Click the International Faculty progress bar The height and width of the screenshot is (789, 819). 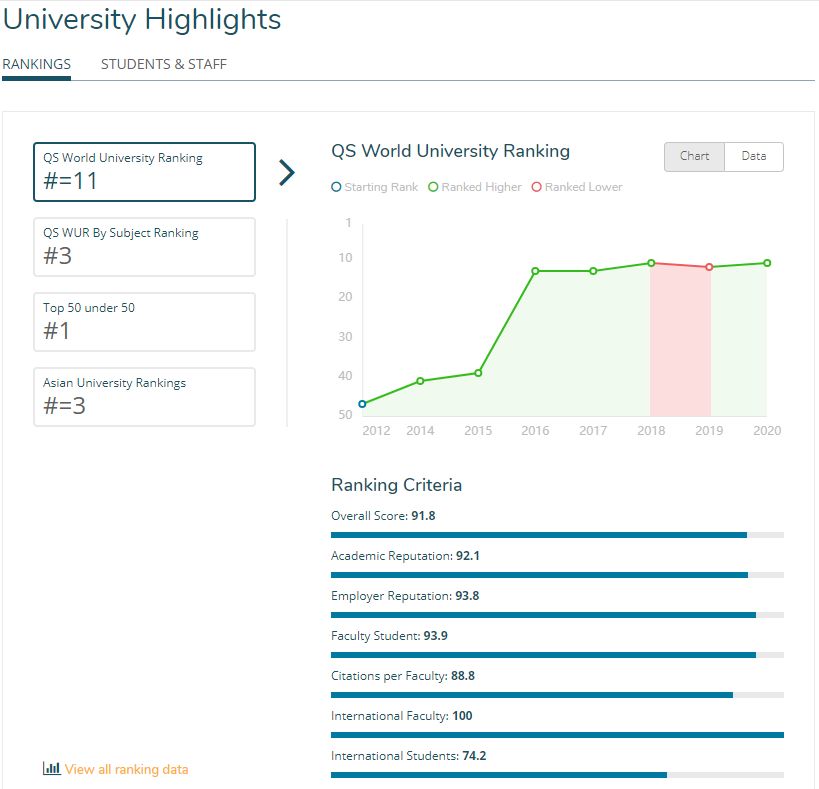click(x=557, y=735)
